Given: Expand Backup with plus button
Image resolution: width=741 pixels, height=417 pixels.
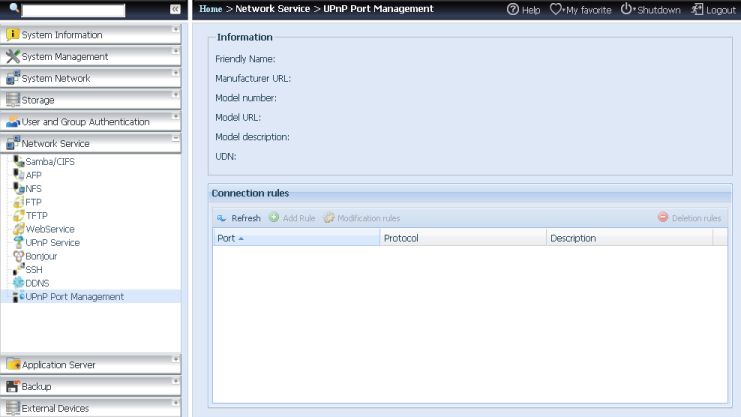Looking at the screenshot, I should (175, 381).
